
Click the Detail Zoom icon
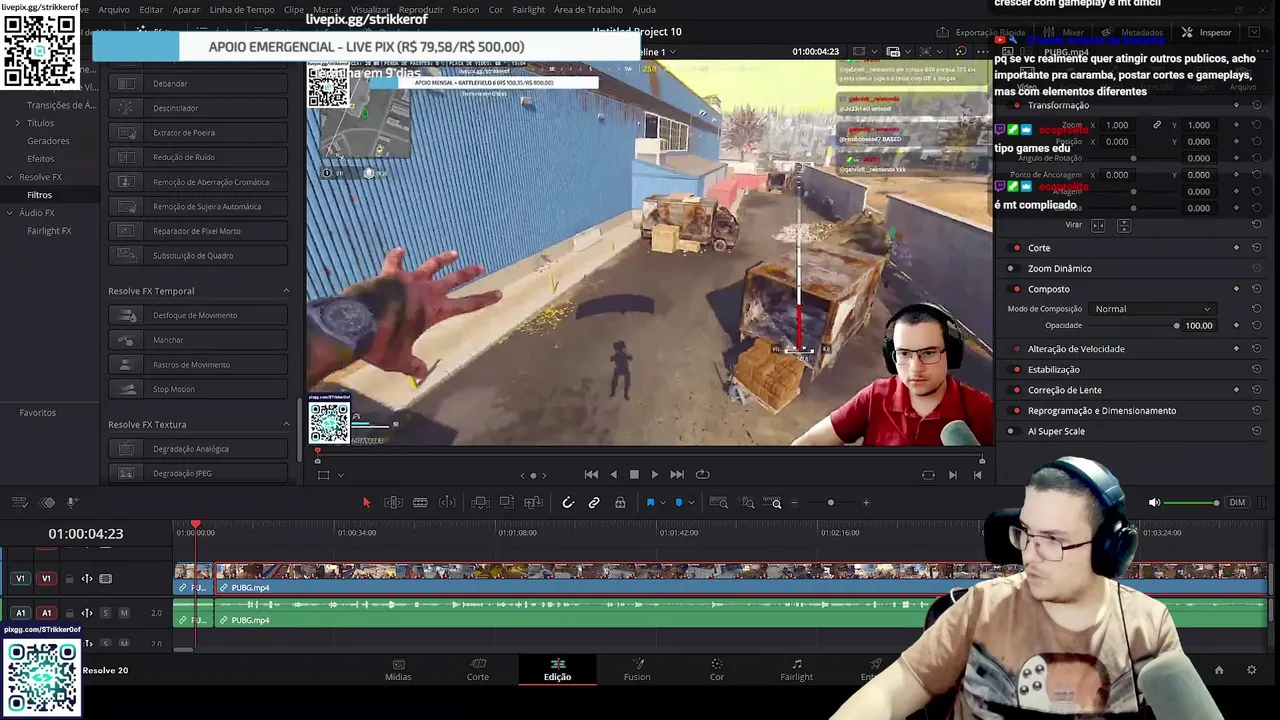click(748, 503)
